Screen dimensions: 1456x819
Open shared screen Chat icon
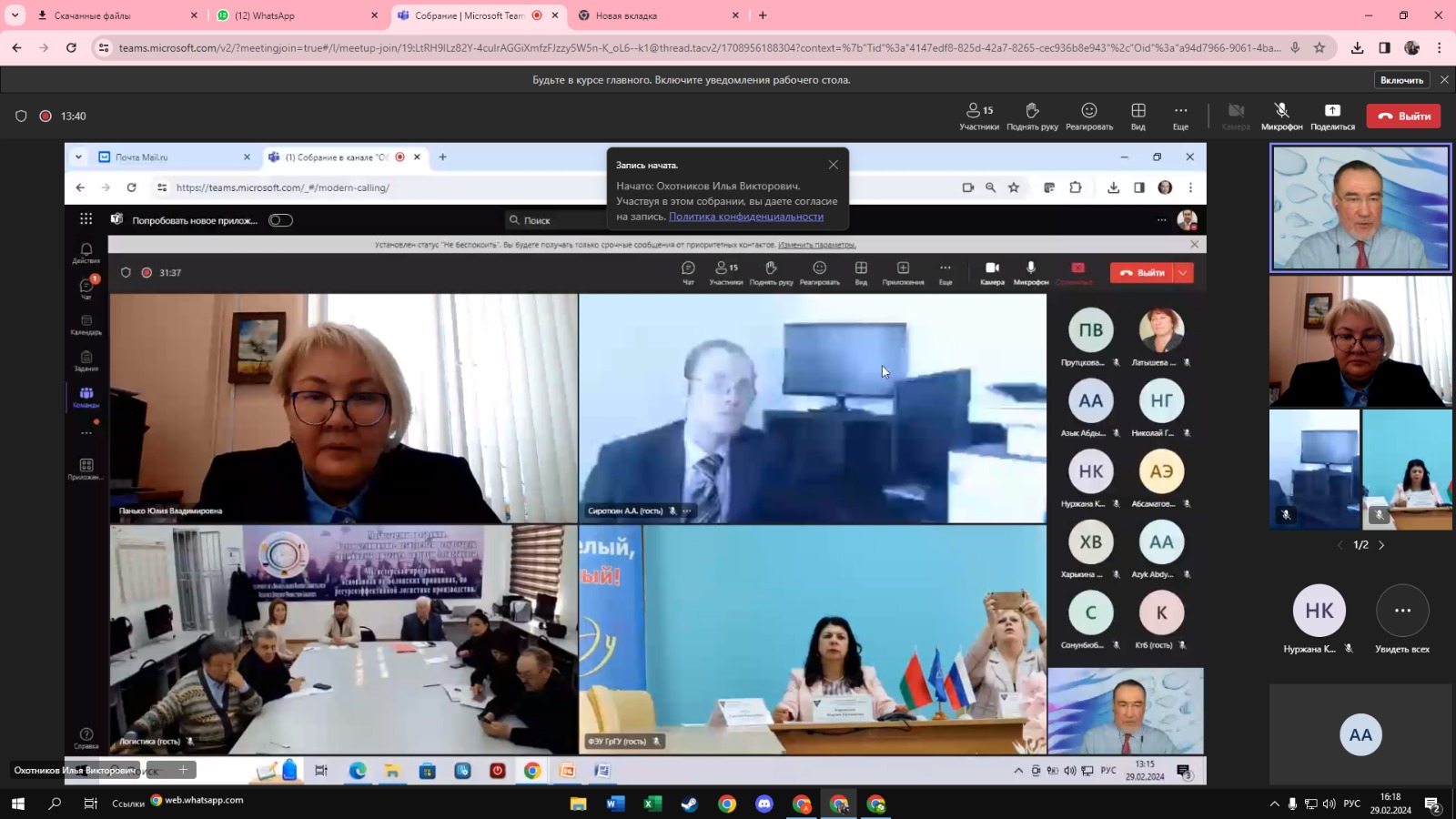(688, 272)
